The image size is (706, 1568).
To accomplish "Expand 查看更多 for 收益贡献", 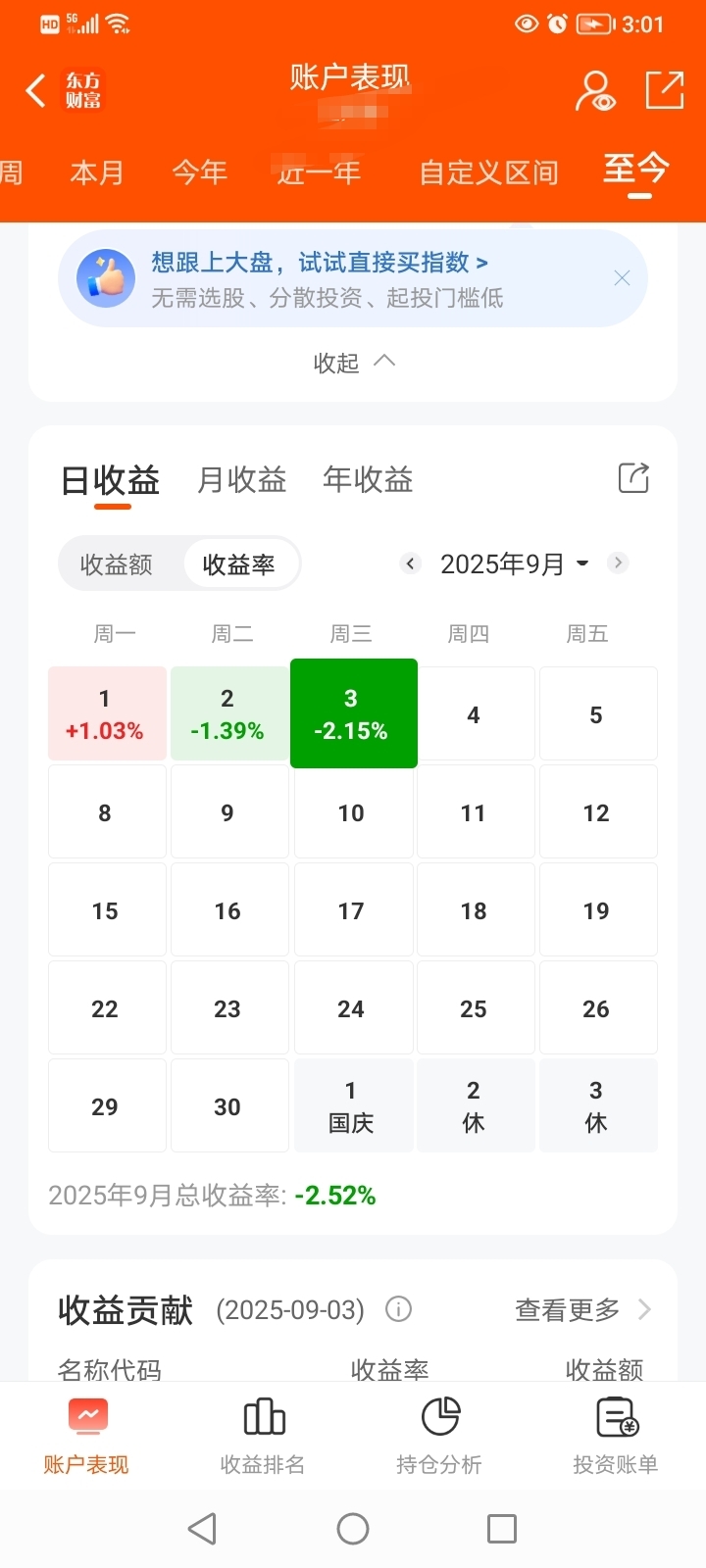I will 583,1309.
